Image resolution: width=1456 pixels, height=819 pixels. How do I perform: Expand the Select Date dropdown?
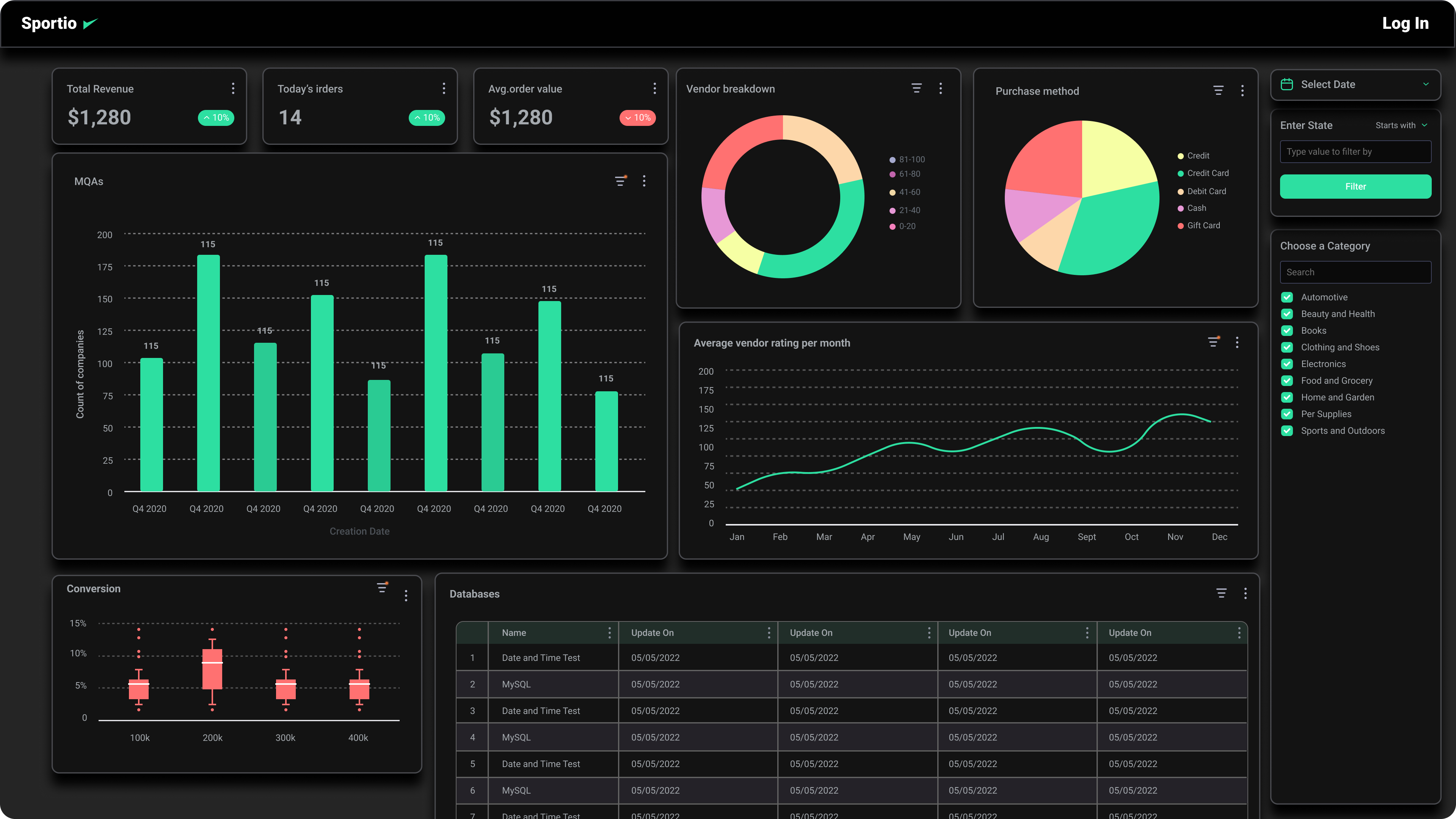(1426, 84)
